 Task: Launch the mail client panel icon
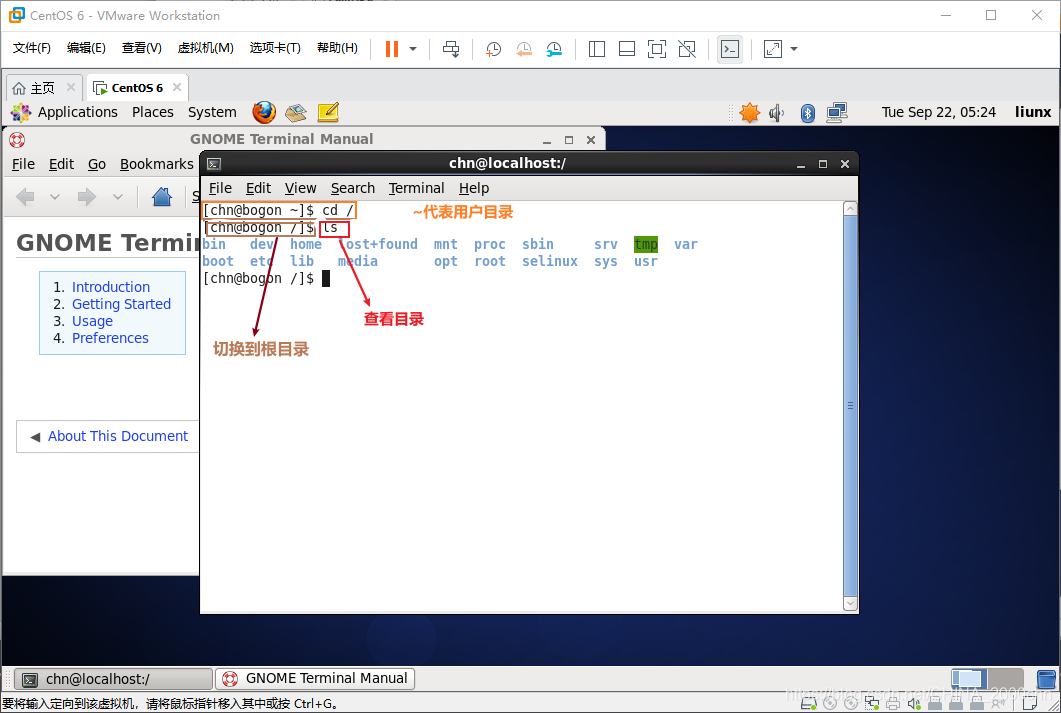click(x=296, y=112)
